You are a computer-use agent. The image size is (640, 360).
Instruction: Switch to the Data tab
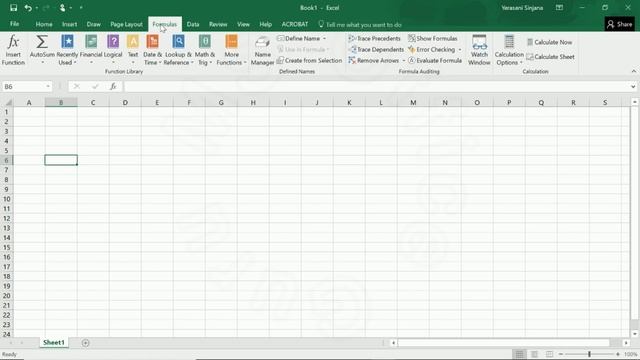tap(193, 24)
